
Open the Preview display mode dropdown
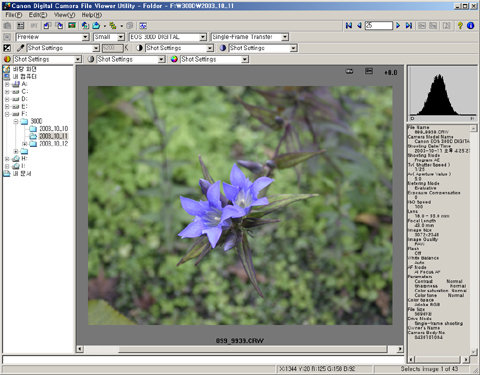point(85,37)
